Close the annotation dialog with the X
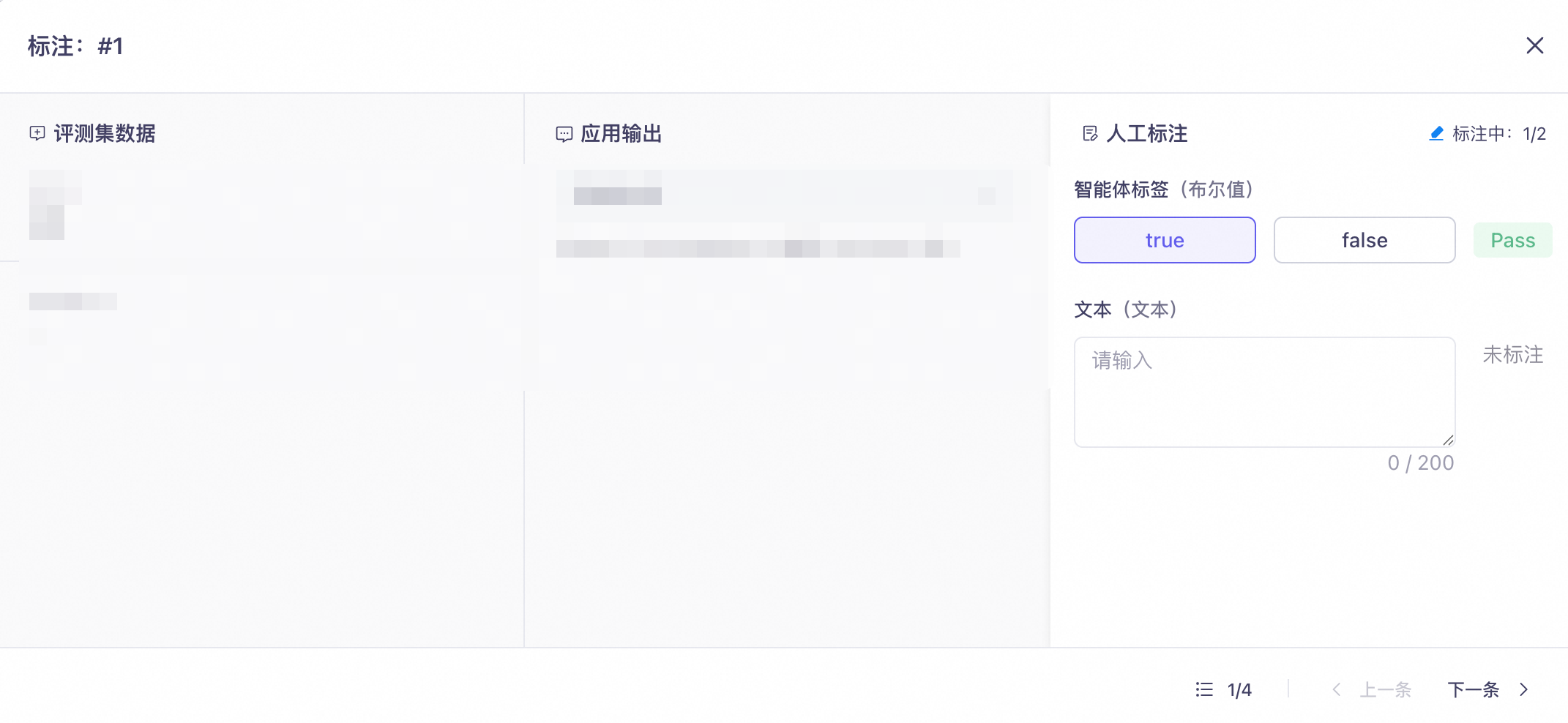The width and height of the screenshot is (1568, 723). tap(1534, 45)
